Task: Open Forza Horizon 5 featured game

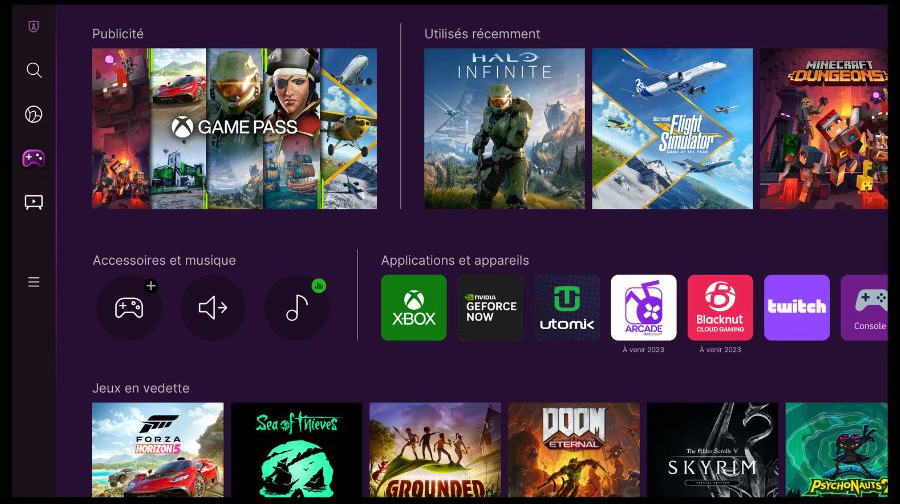Action: click(158, 449)
